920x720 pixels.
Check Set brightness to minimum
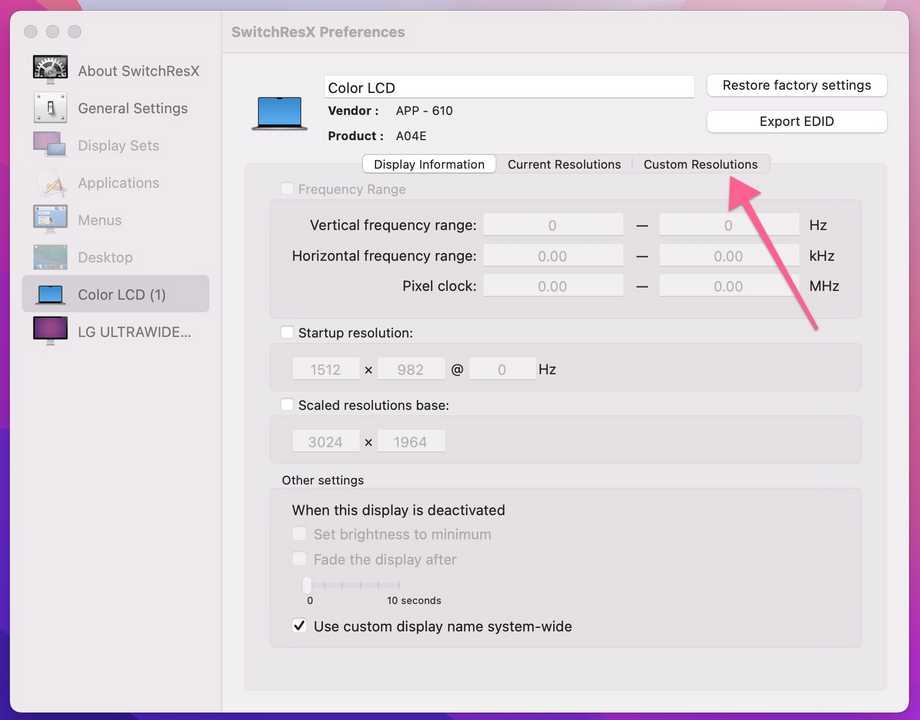(x=299, y=533)
